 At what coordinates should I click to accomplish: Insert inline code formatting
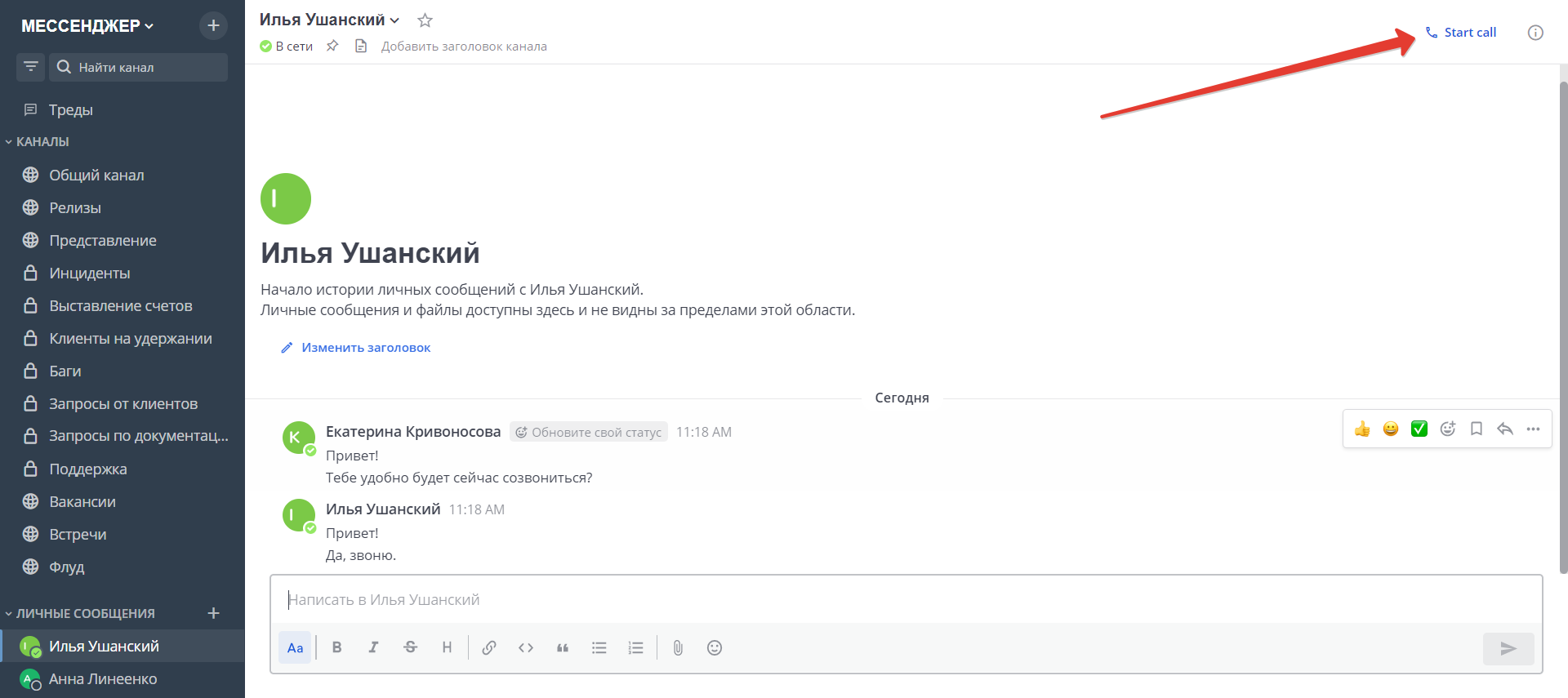point(526,647)
